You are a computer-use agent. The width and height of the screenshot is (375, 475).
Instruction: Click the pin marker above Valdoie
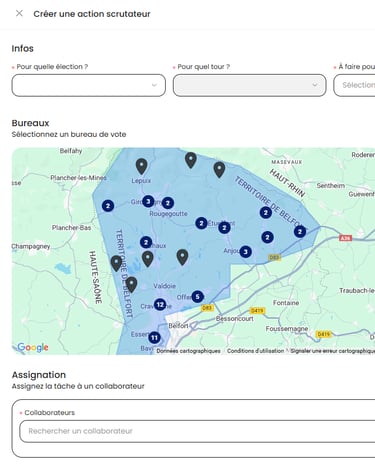click(x=148, y=259)
